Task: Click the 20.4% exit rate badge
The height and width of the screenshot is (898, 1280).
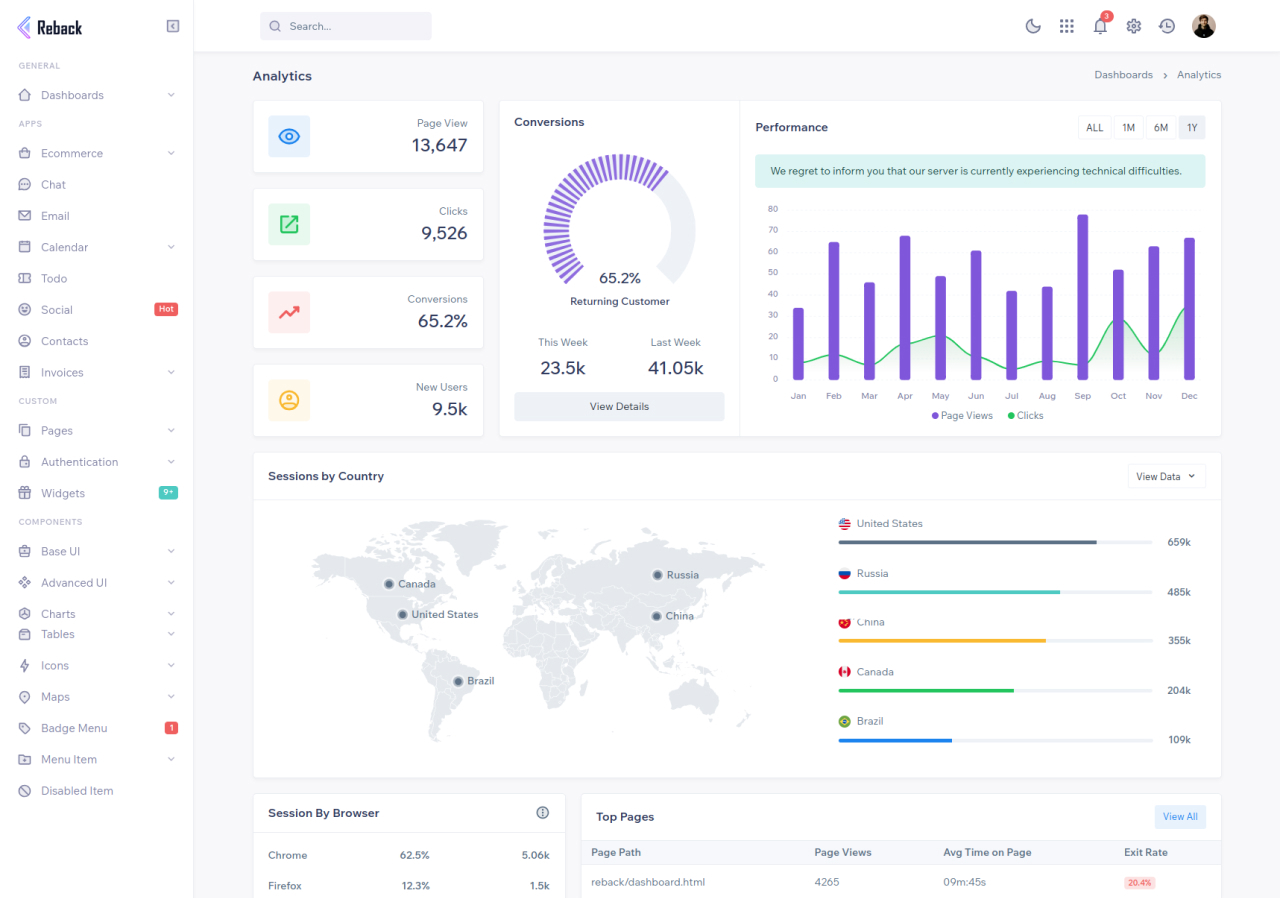Action: 1139,883
